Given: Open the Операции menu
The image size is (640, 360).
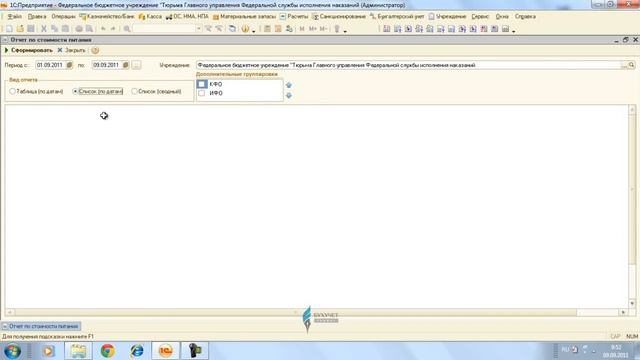Looking at the screenshot, I should [x=64, y=16].
